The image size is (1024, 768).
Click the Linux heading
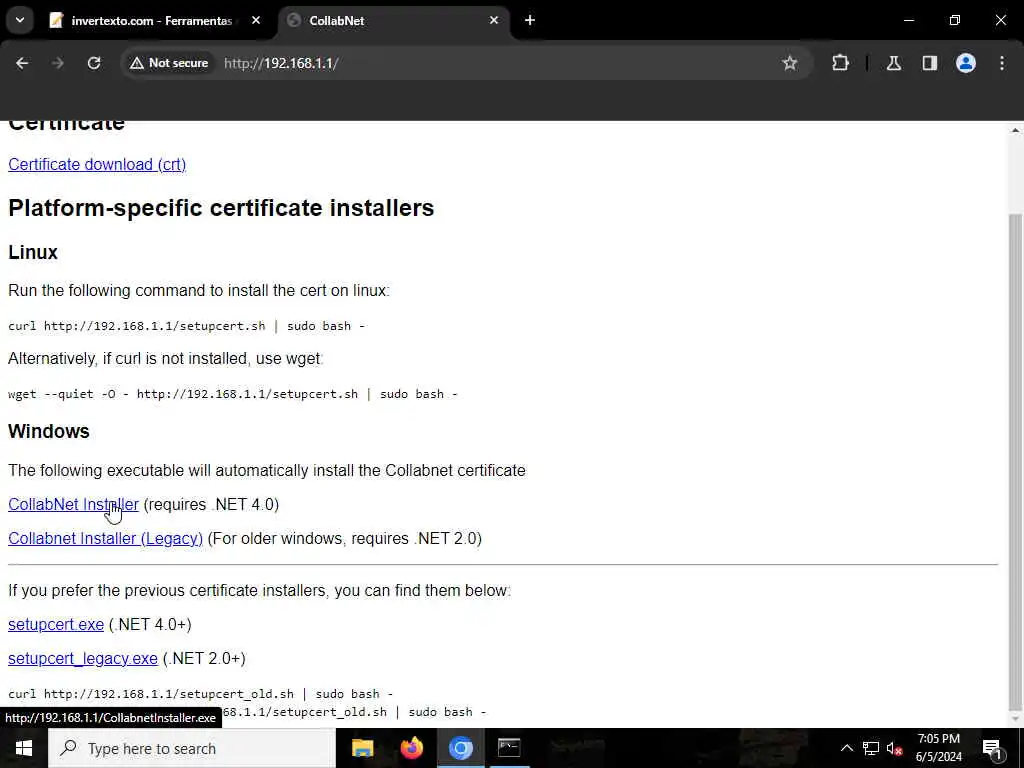(33, 252)
